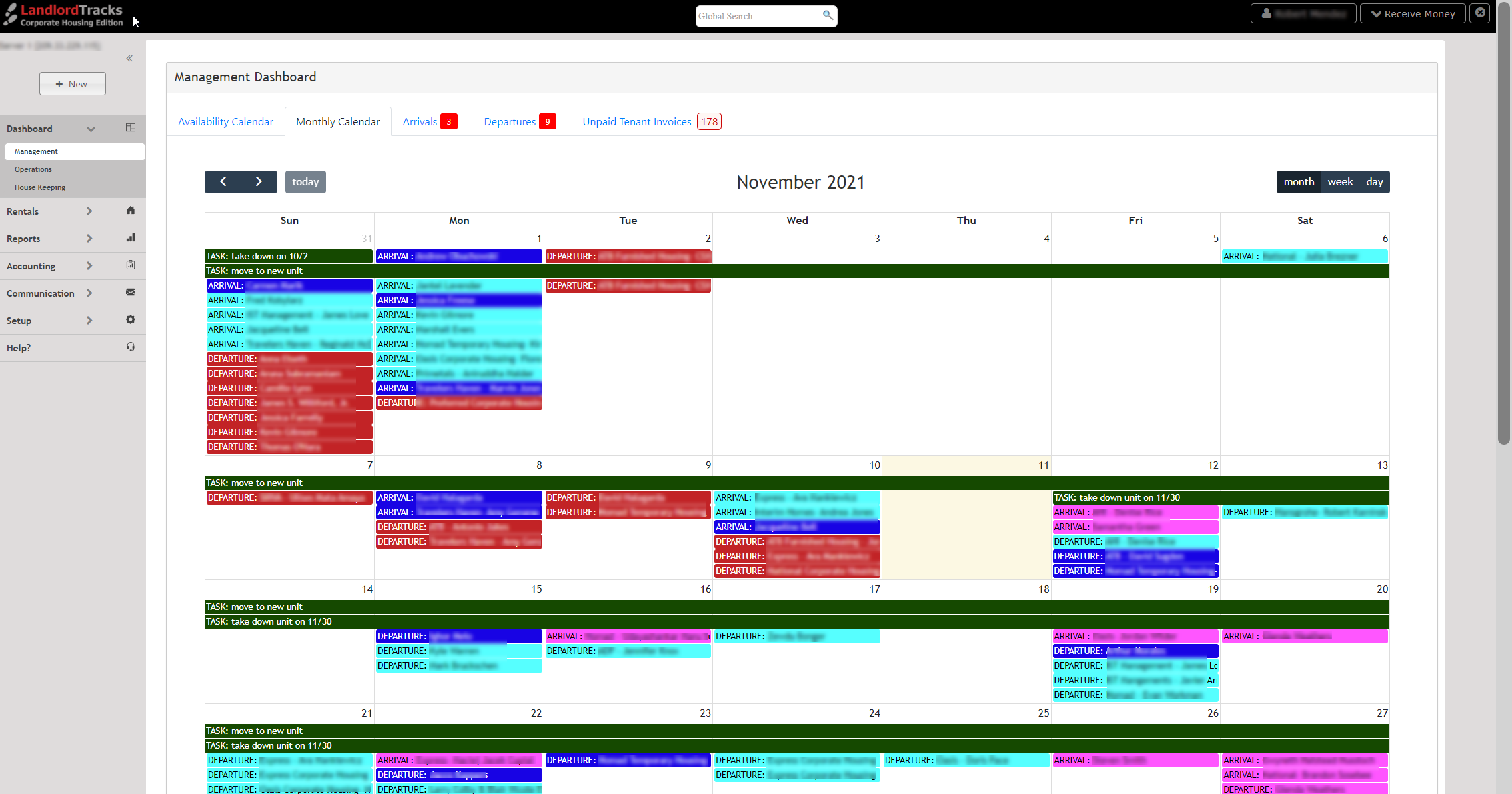The width and height of the screenshot is (1512, 794).
Task: Expand the Rentals section chevron
Action: [90, 211]
